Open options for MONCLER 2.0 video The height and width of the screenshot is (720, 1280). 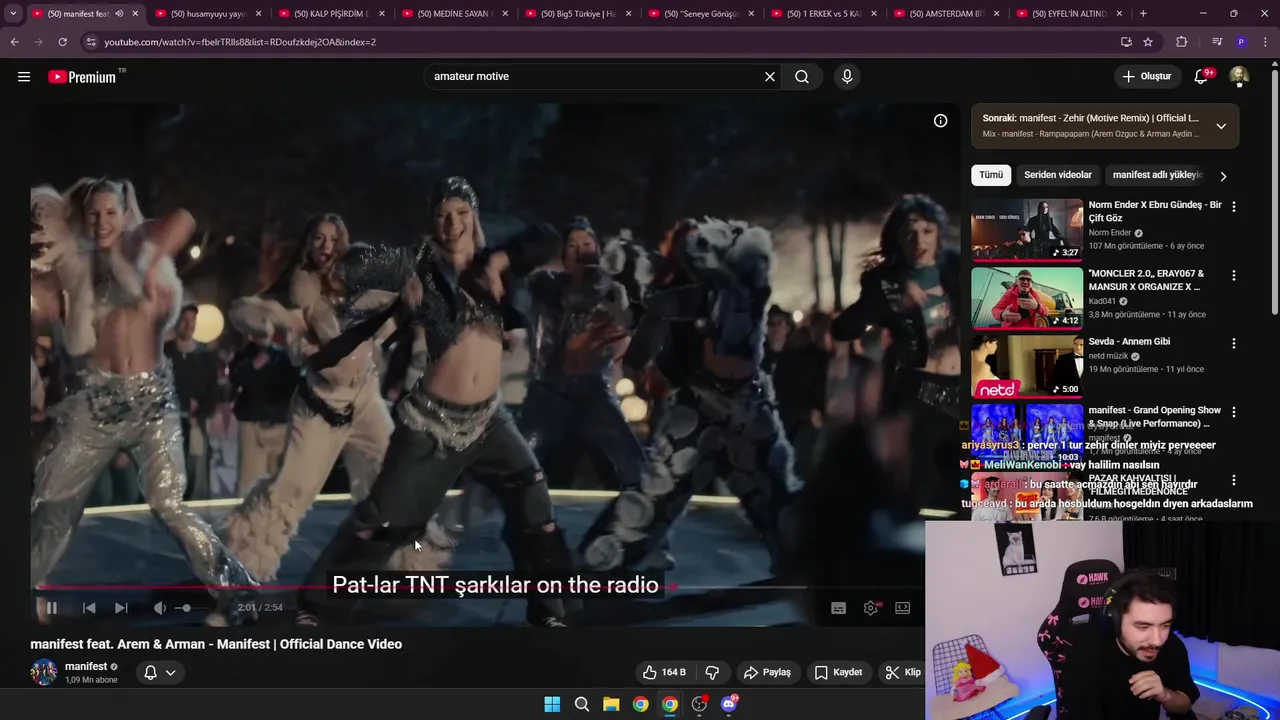point(1233,275)
